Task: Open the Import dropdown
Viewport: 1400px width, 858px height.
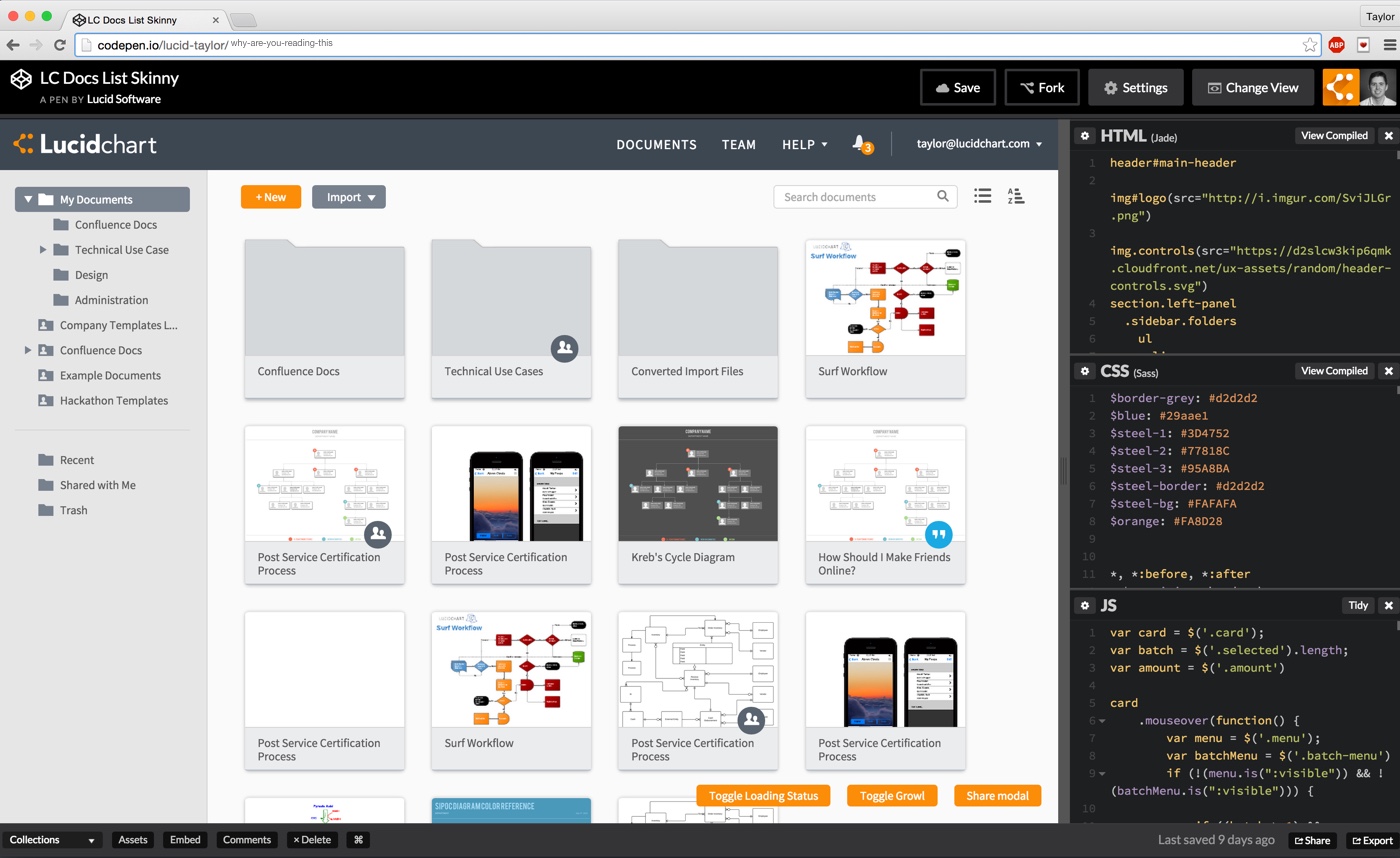Action: click(348, 197)
